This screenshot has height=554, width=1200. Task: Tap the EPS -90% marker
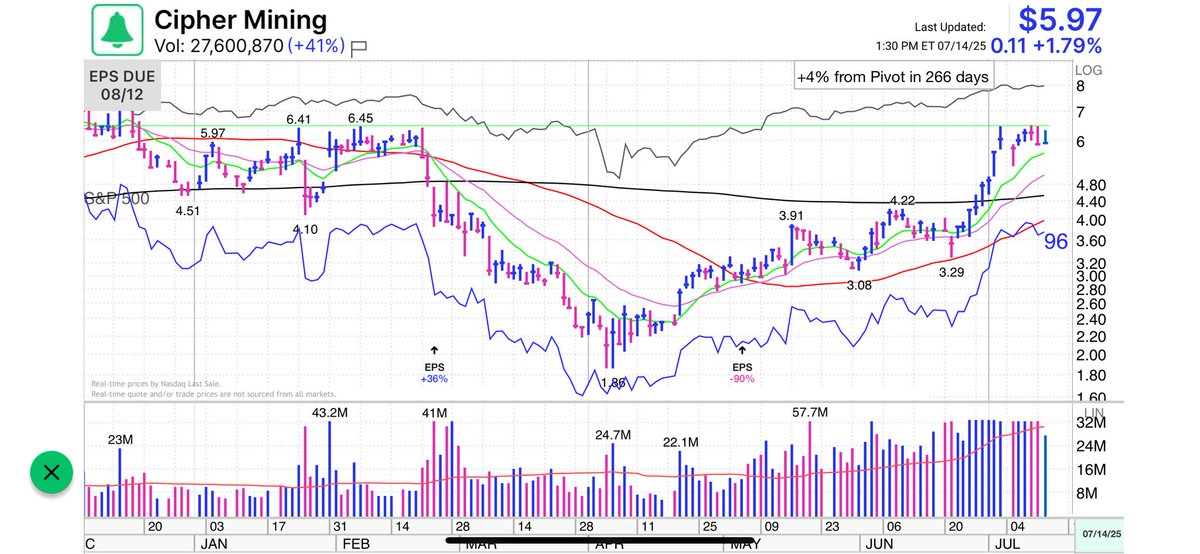pos(741,364)
